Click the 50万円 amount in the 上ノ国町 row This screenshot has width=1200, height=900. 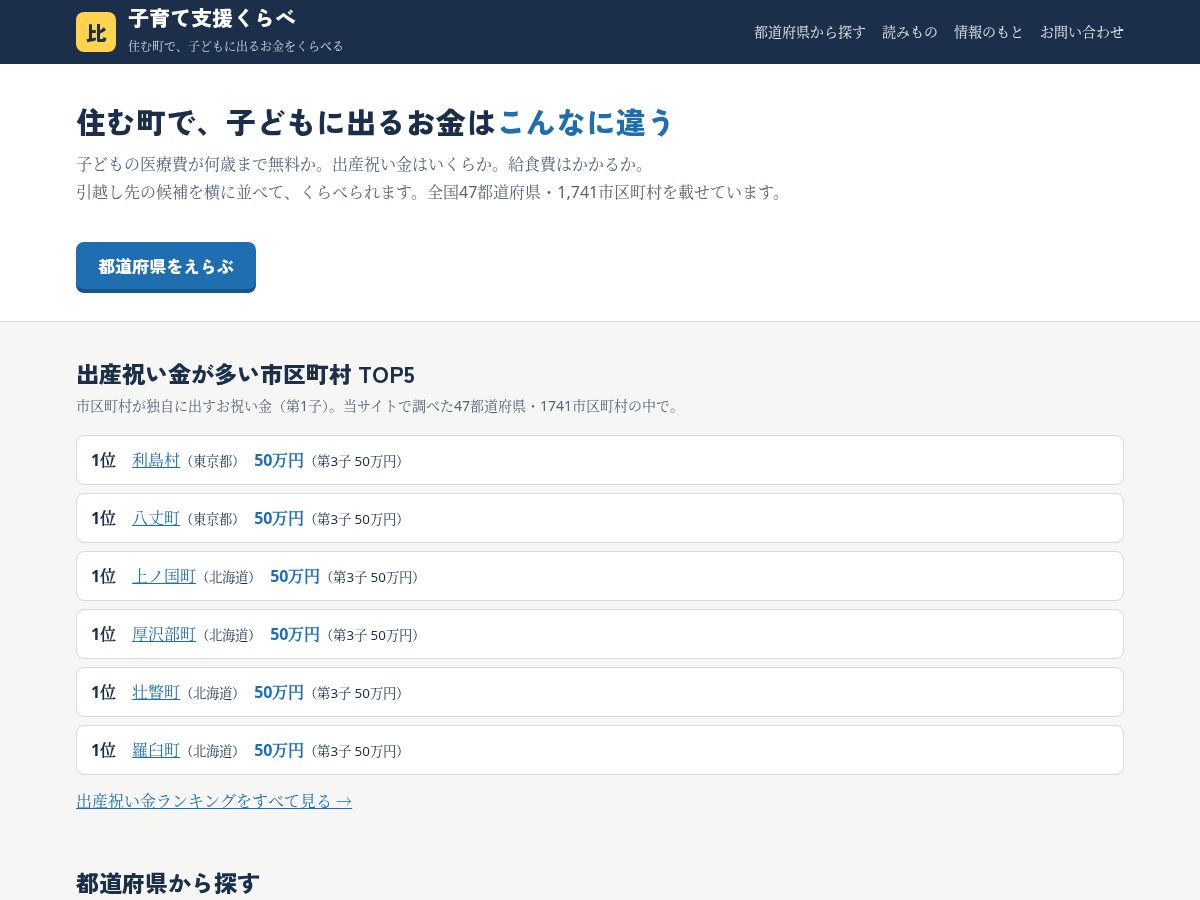click(295, 576)
